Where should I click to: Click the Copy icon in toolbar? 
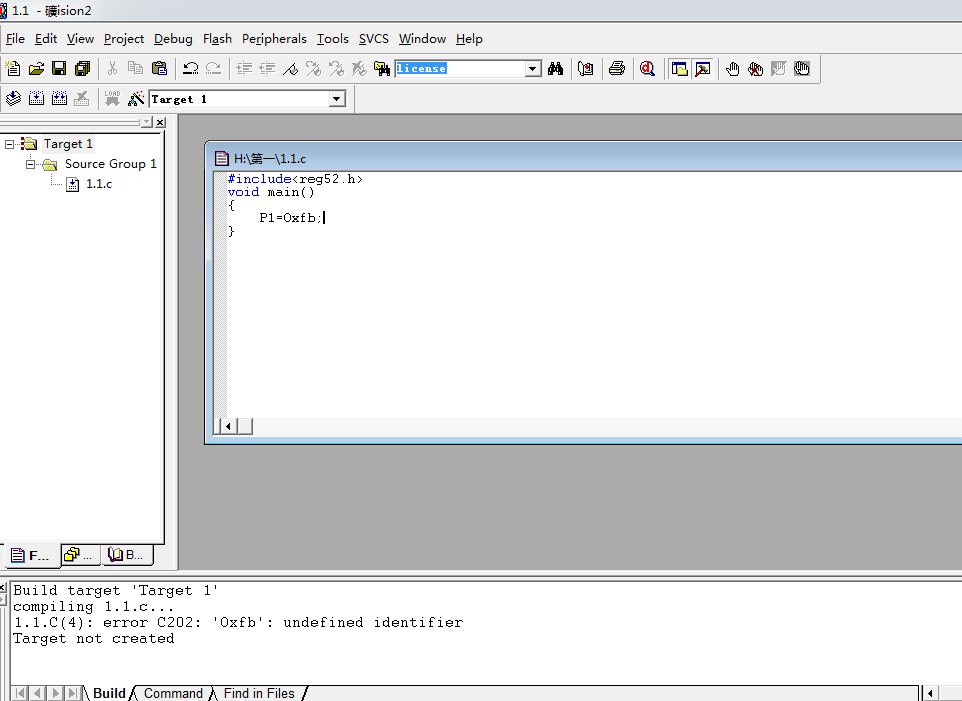click(x=136, y=69)
